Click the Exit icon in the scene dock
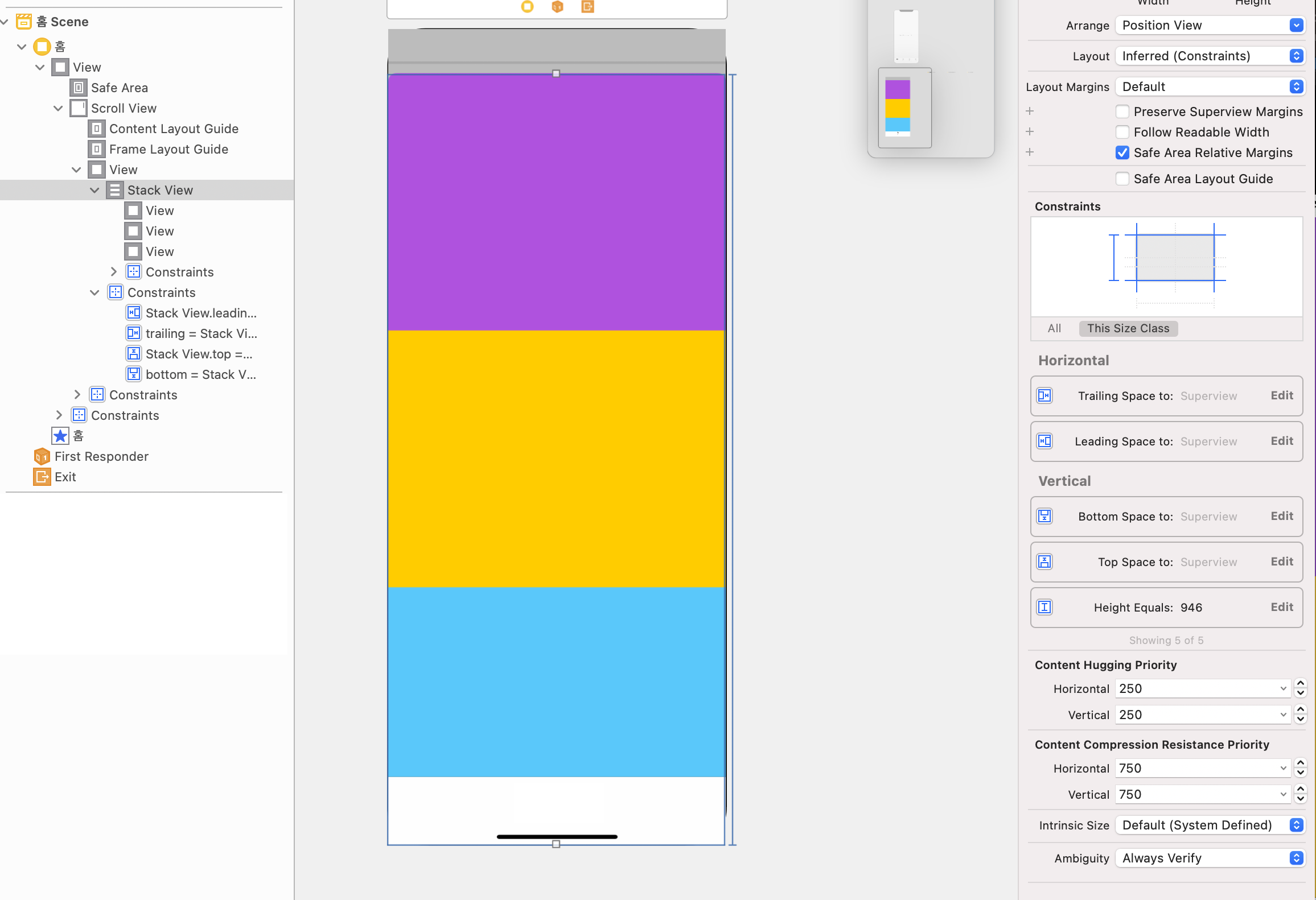The image size is (1316, 900). pos(588,6)
